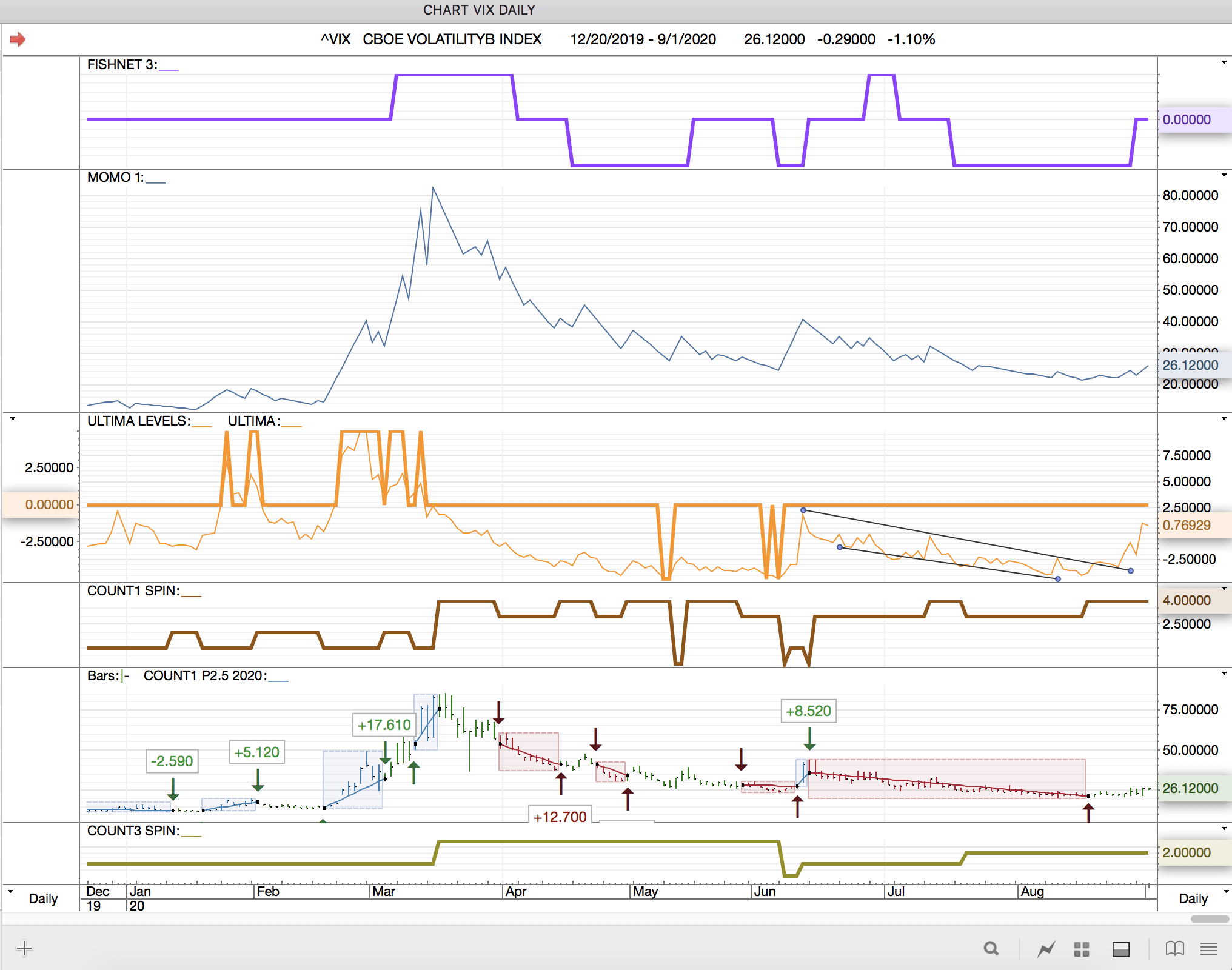Click the horizontal lines list icon
The width and height of the screenshot is (1232, 970).
click(1209, 949)
